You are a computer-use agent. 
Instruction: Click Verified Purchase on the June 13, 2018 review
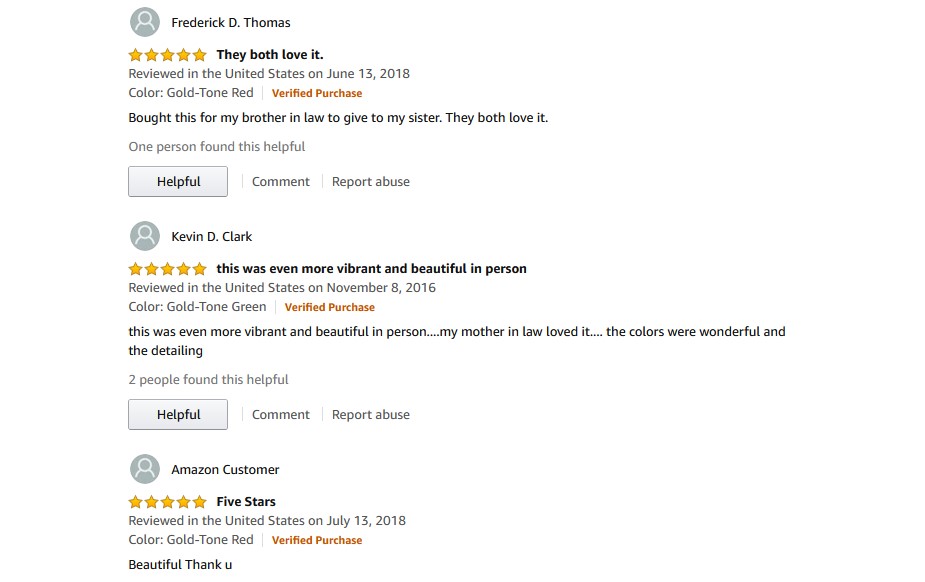(x=317, y=93)
